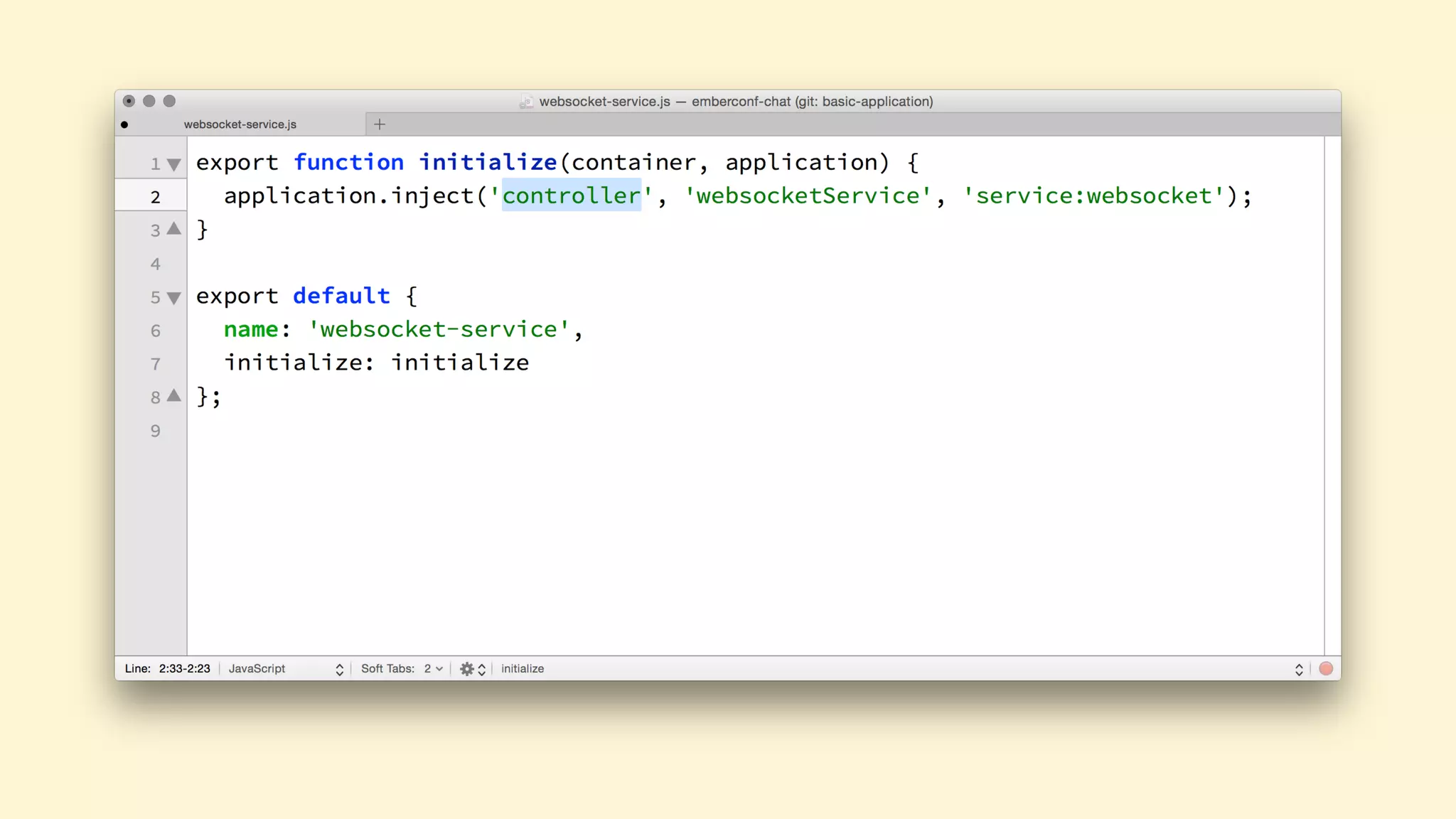The image size is (1456, 819).
Task: Open the initialize symbol list popup
Action: (523, 668)
